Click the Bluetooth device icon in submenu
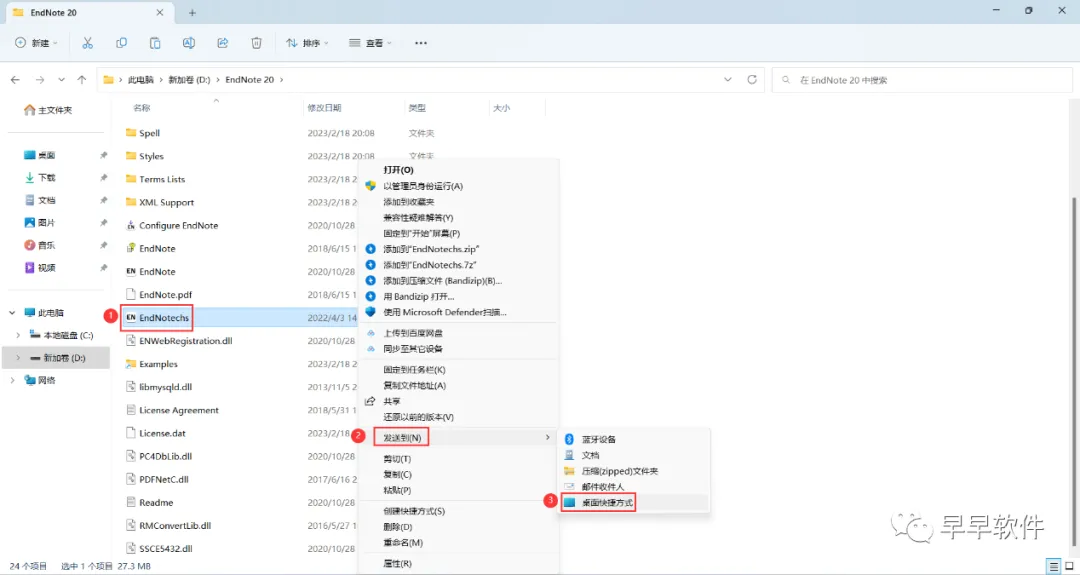 [569, 439]
